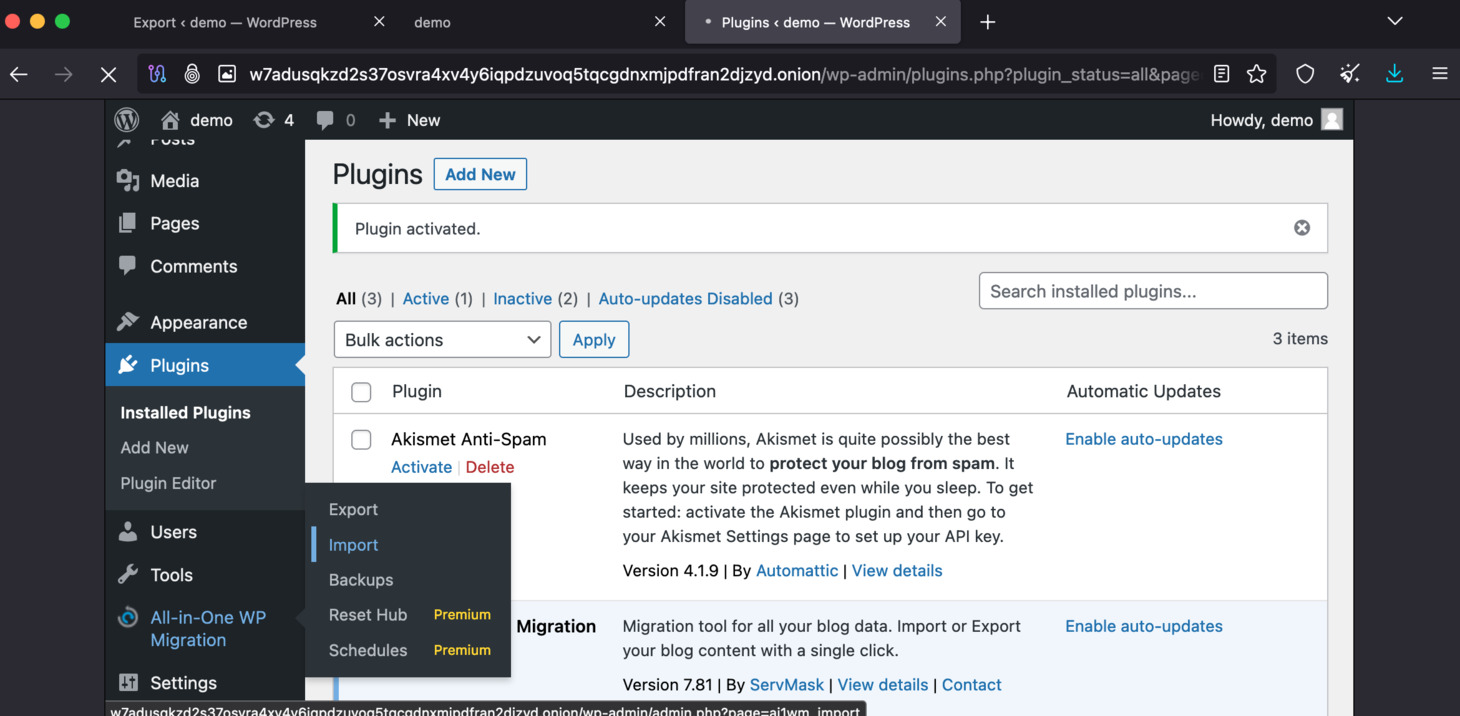View details for Akismet plugin
The width and height of the screenshot is (1460, 716).
pyautogui.click(x=897, y=571)
